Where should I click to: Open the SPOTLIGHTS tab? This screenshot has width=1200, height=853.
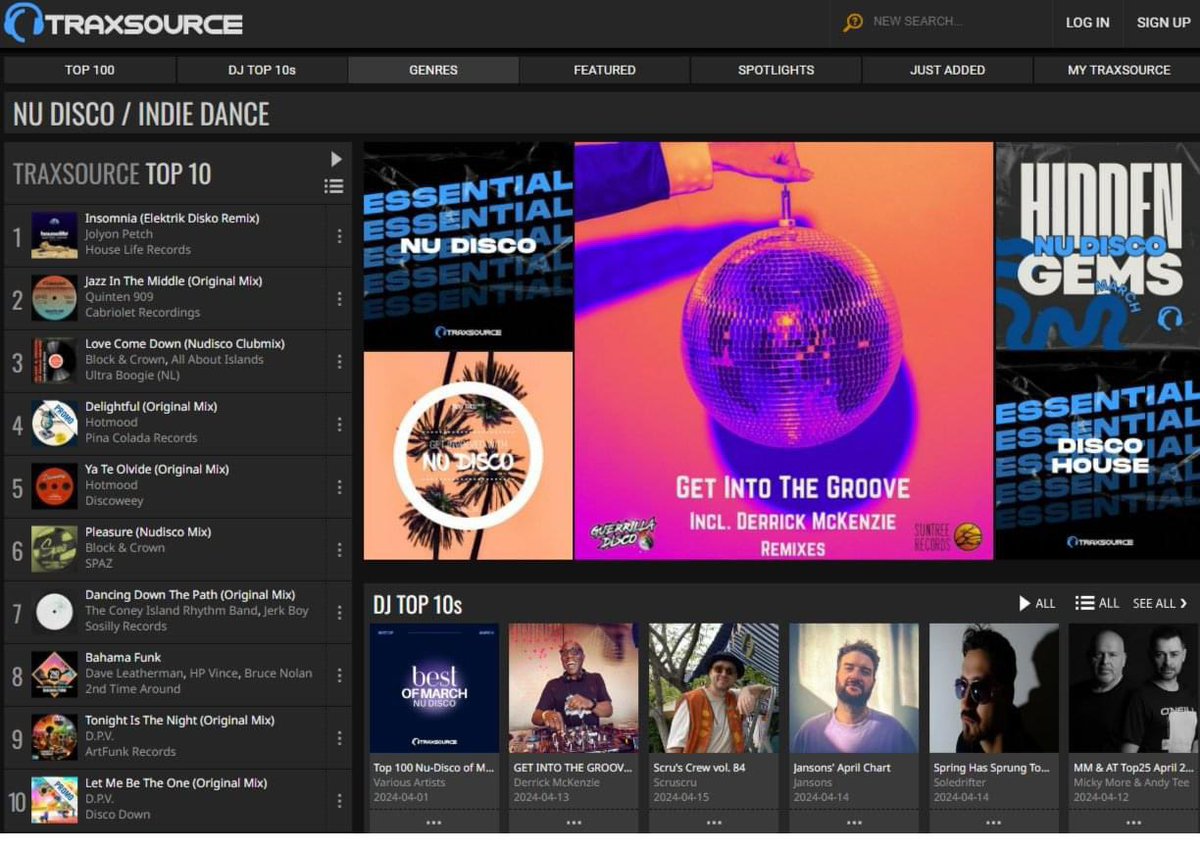pos(776,70)
